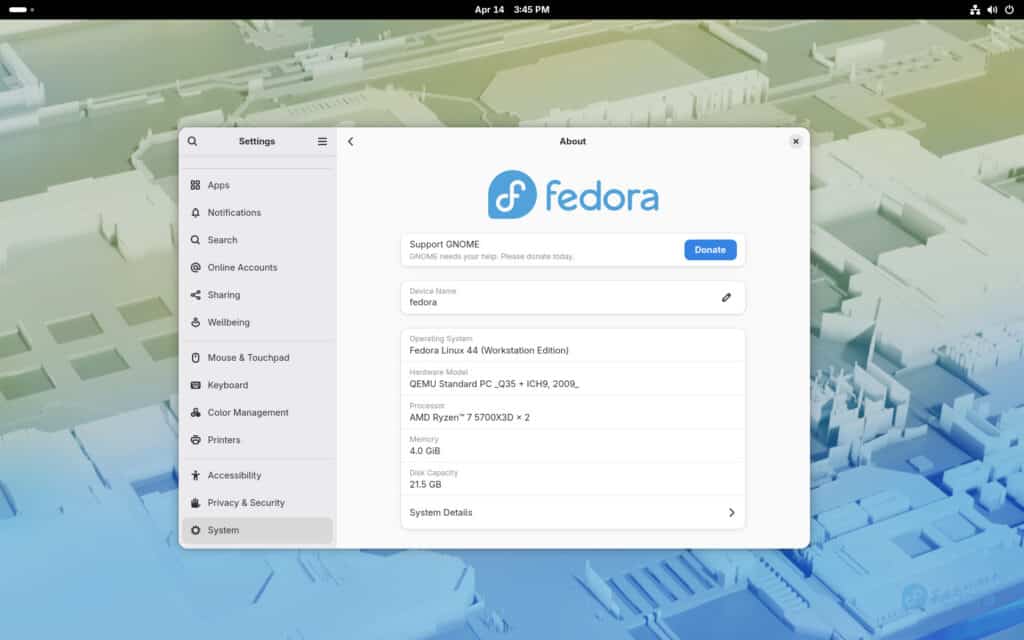The height and width of the screenshot is (640, 1024).
Task: Go back using the arrow in About
Action: click(x=350, y=141)
